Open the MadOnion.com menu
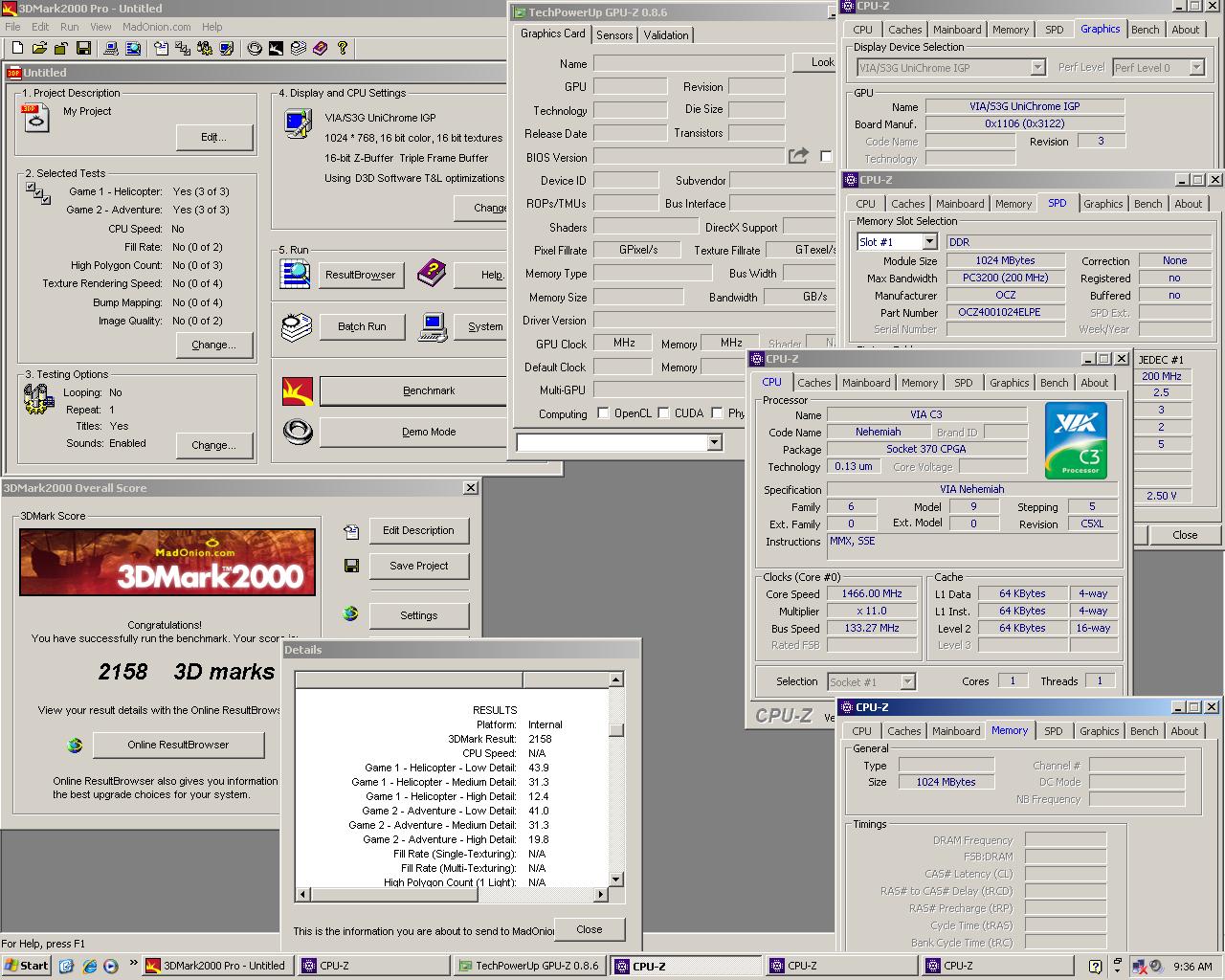 [157, 27]
